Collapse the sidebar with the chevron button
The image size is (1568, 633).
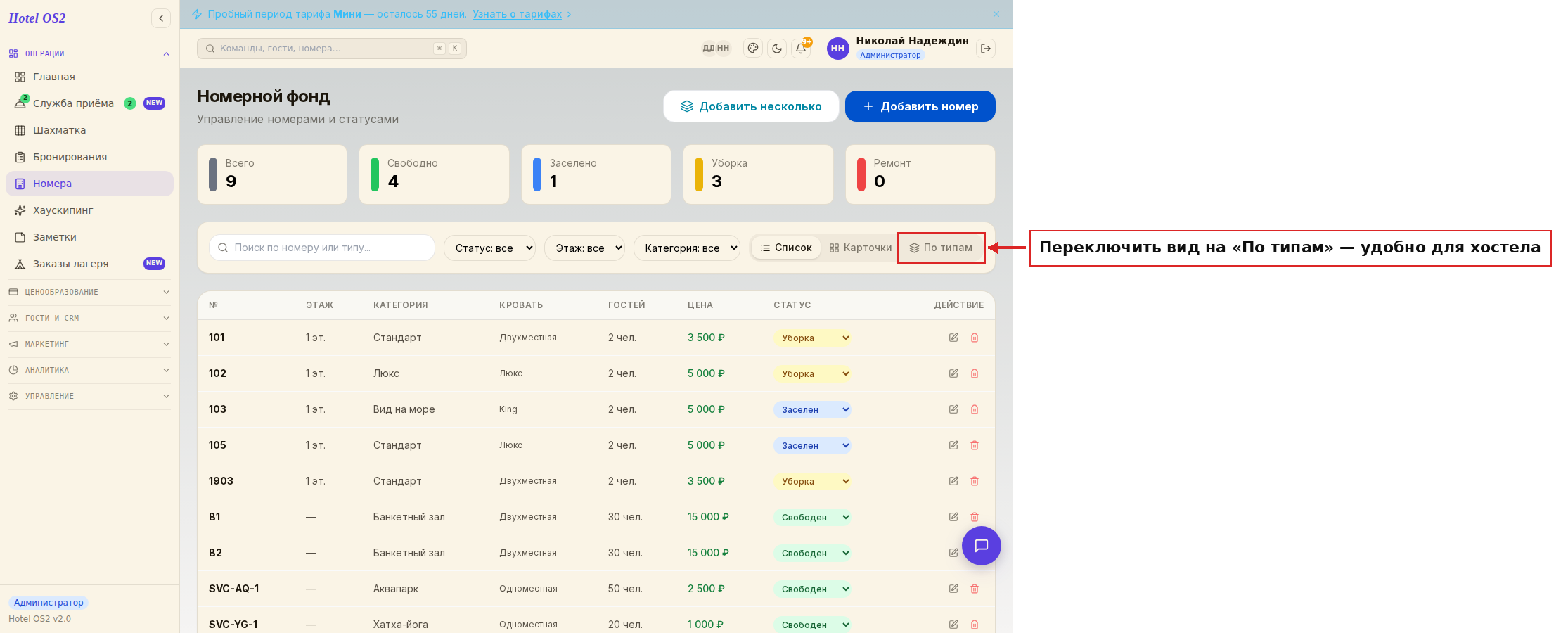(161, 18)
